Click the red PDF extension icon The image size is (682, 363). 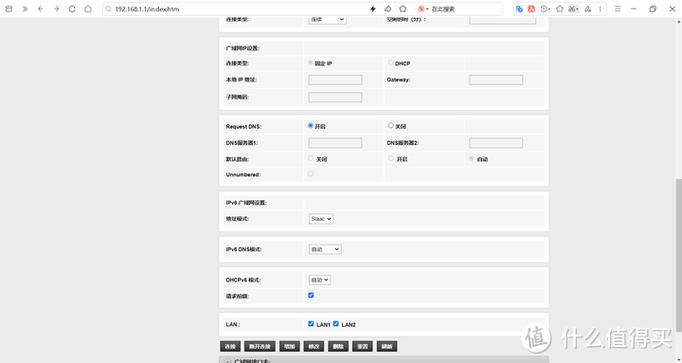click(x=531, y=9)
